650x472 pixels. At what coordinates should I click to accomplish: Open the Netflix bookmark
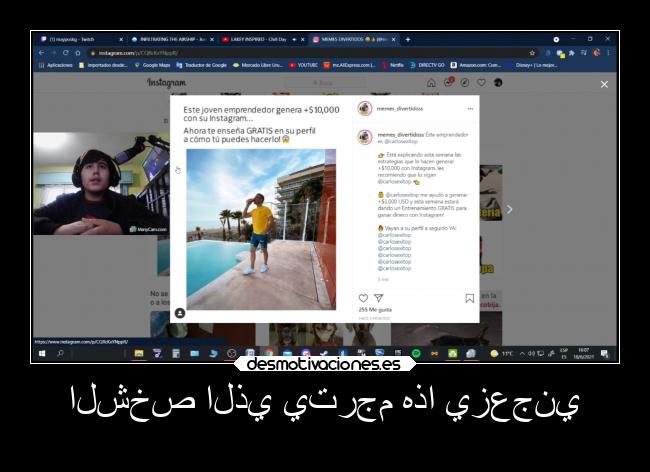393,65
